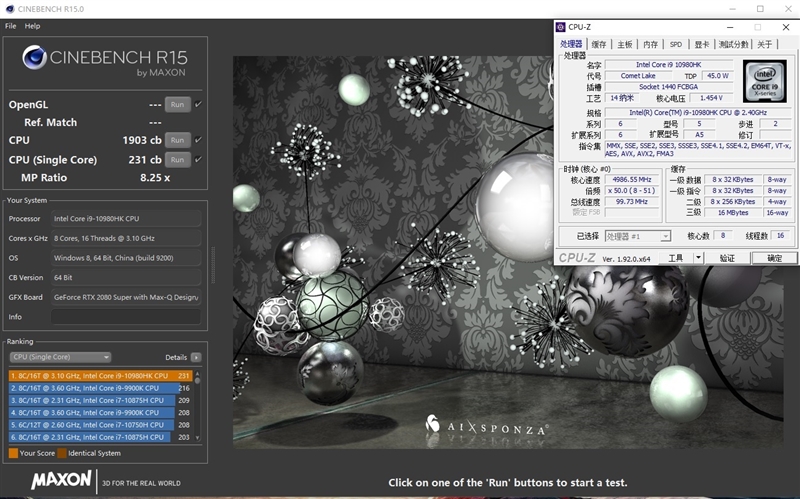Click the 16 MBytes L3 cache value
Viewport: 800px width, 499px height.
(733, 213)
